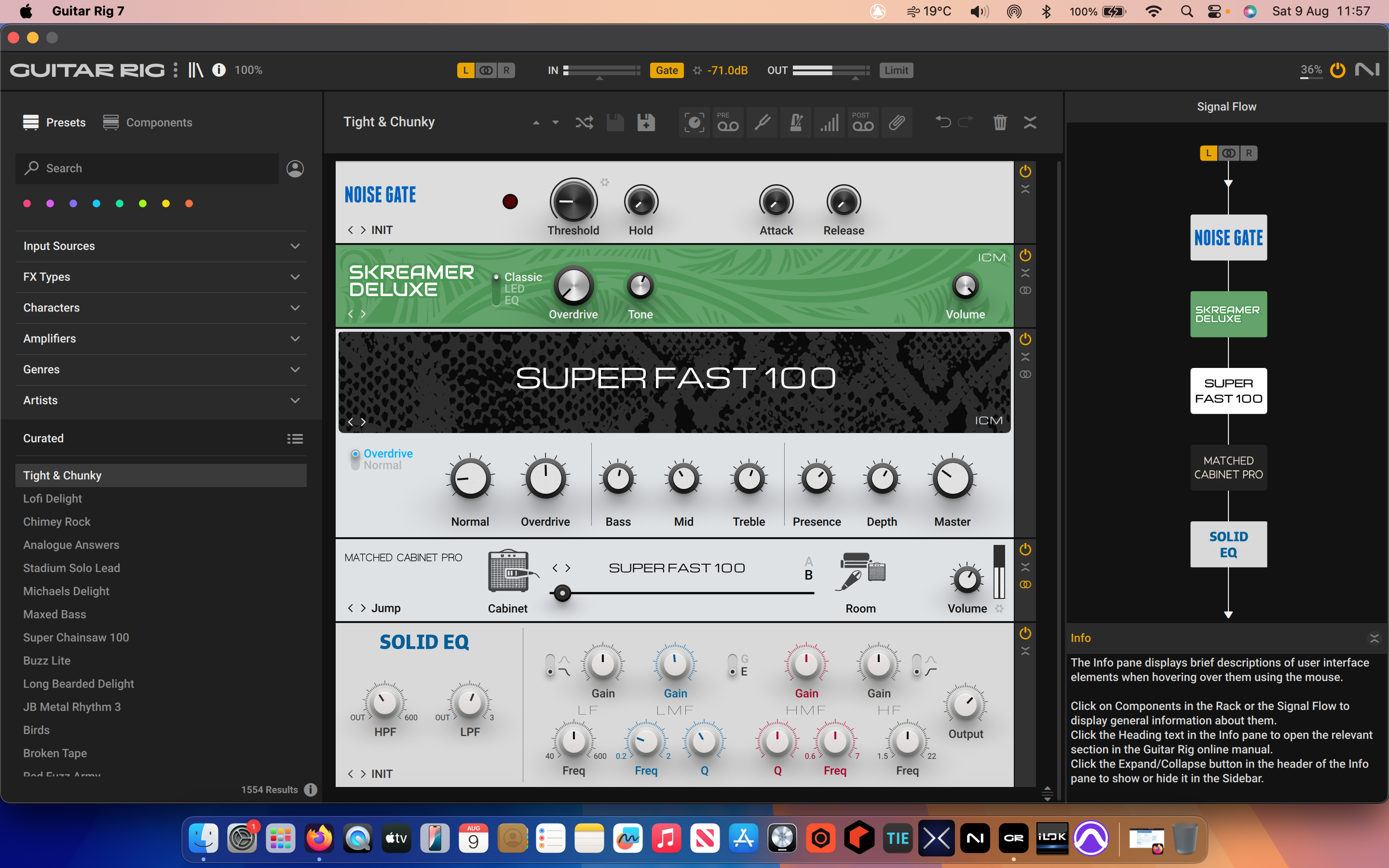
Task: Open the Tuner tool icon
Action: tap(762, 122)
